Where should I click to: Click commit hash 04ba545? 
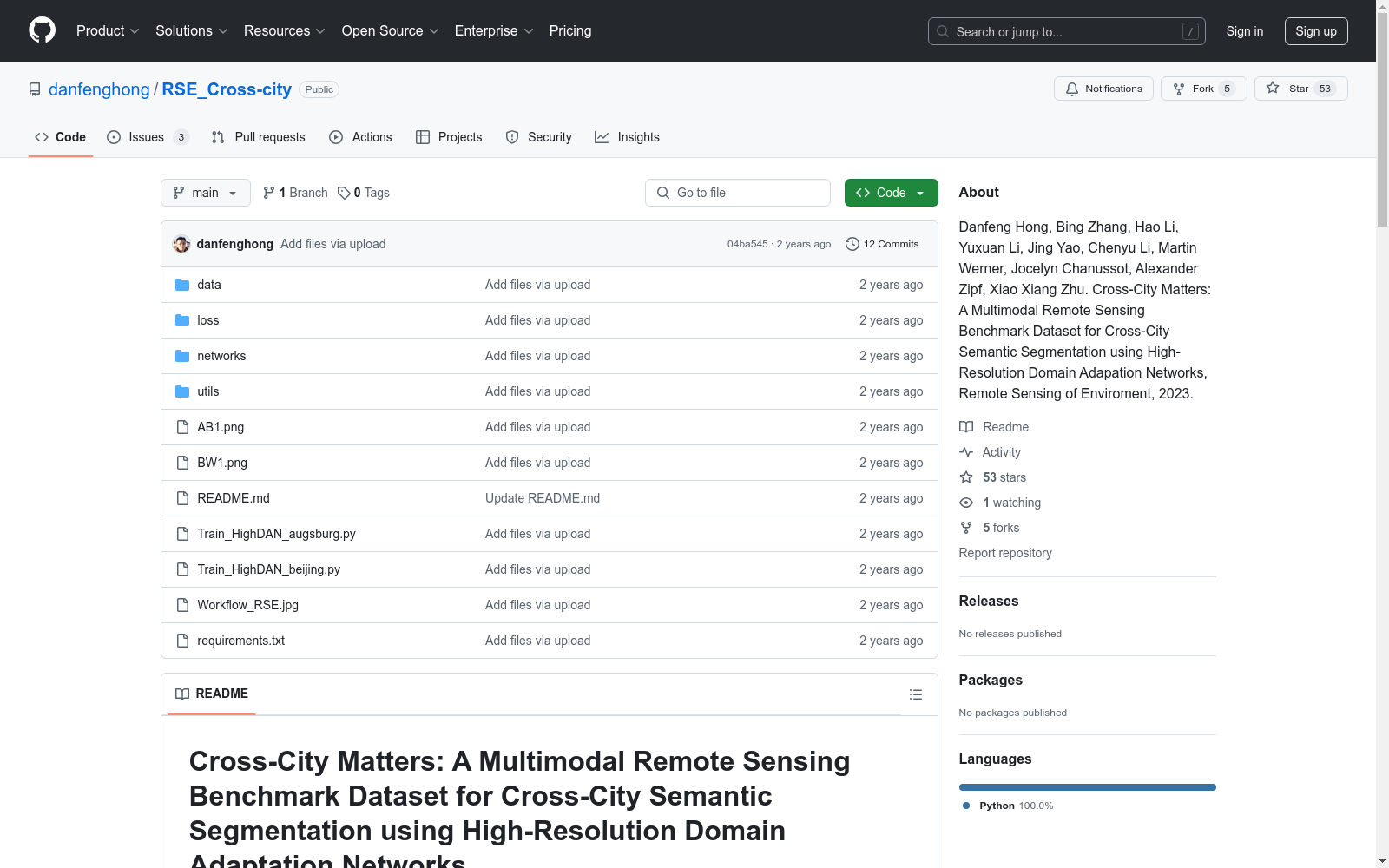pos(747,244)
